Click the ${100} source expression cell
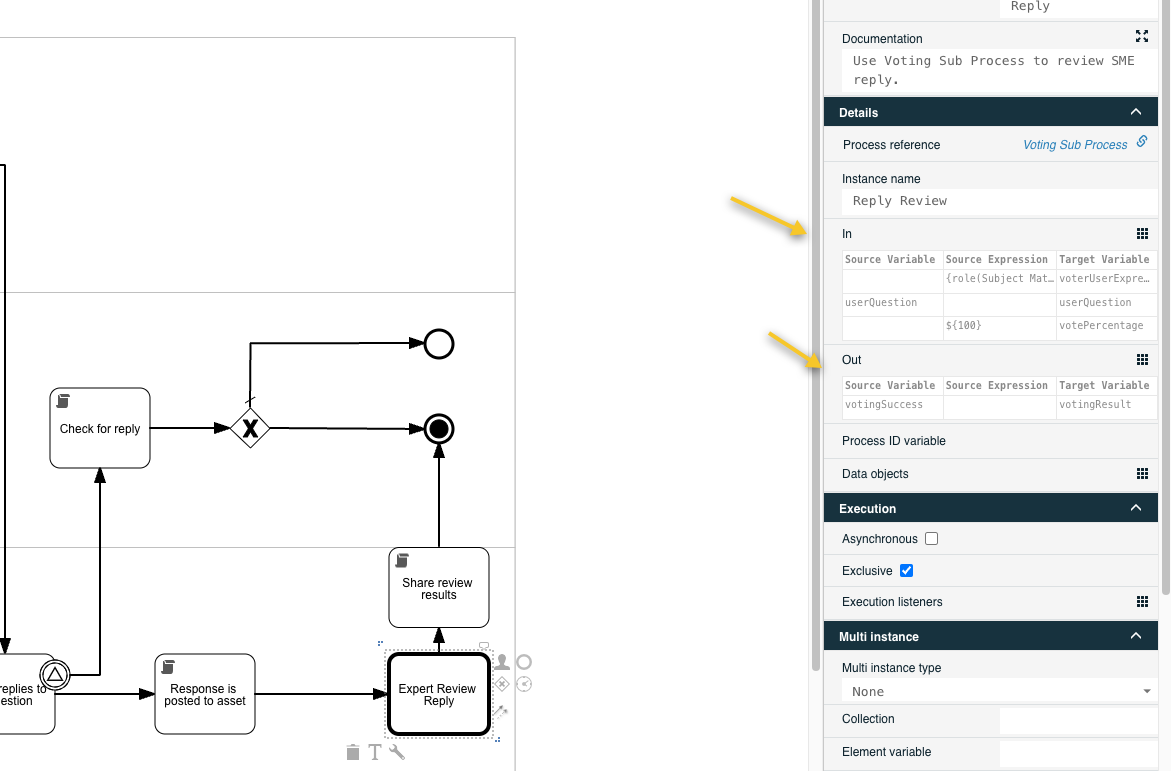 [1000, 326]
